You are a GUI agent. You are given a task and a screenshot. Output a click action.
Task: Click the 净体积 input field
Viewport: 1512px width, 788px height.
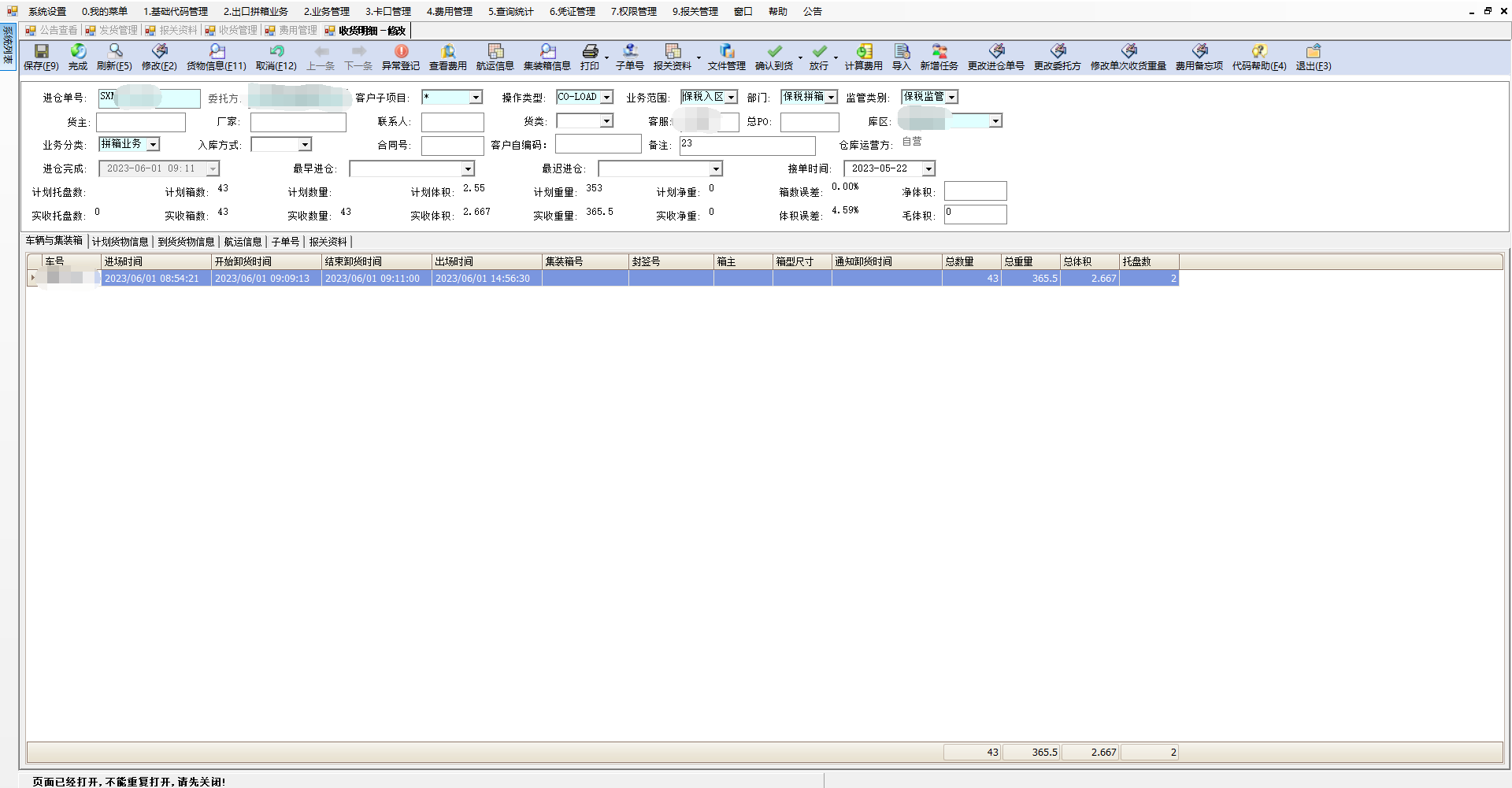tap(976, 191)
